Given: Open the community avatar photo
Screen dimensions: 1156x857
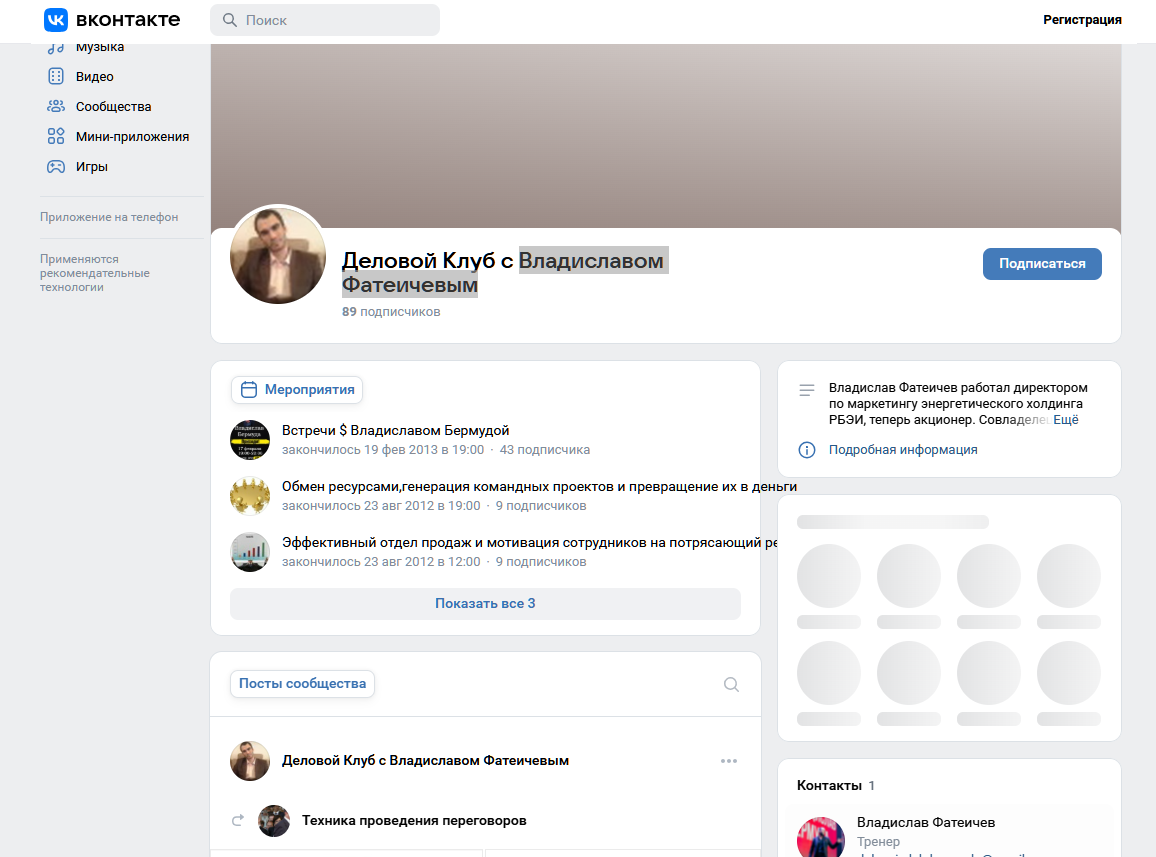Looking at the screenshot, I should [277, 255].
